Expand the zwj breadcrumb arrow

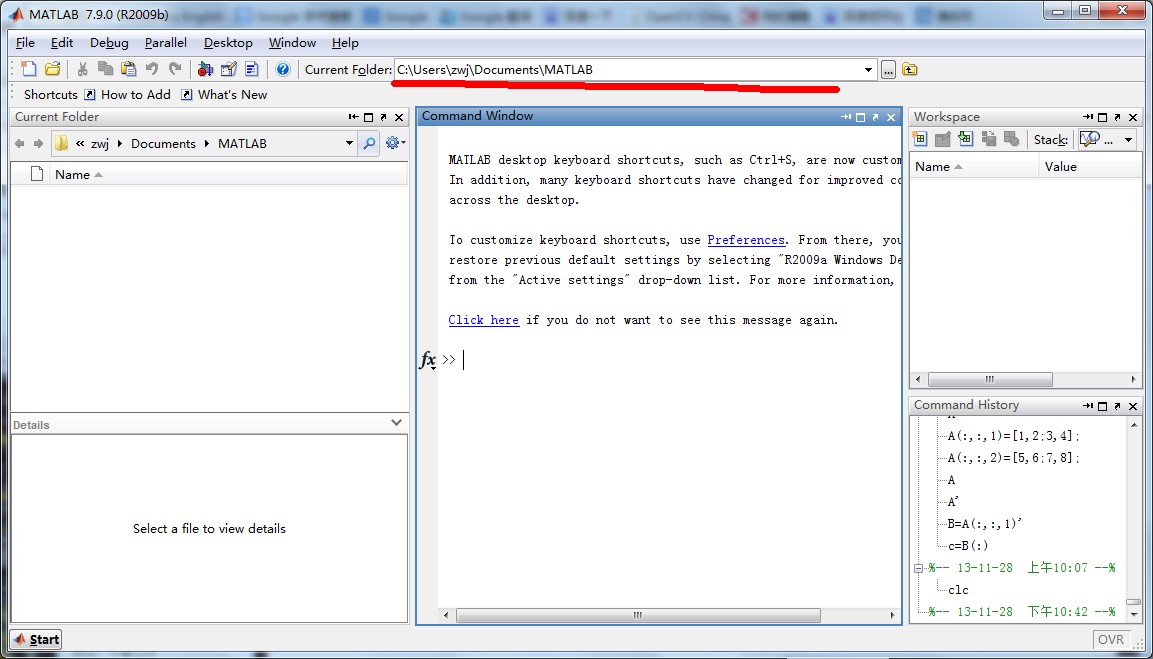[119, 143]
